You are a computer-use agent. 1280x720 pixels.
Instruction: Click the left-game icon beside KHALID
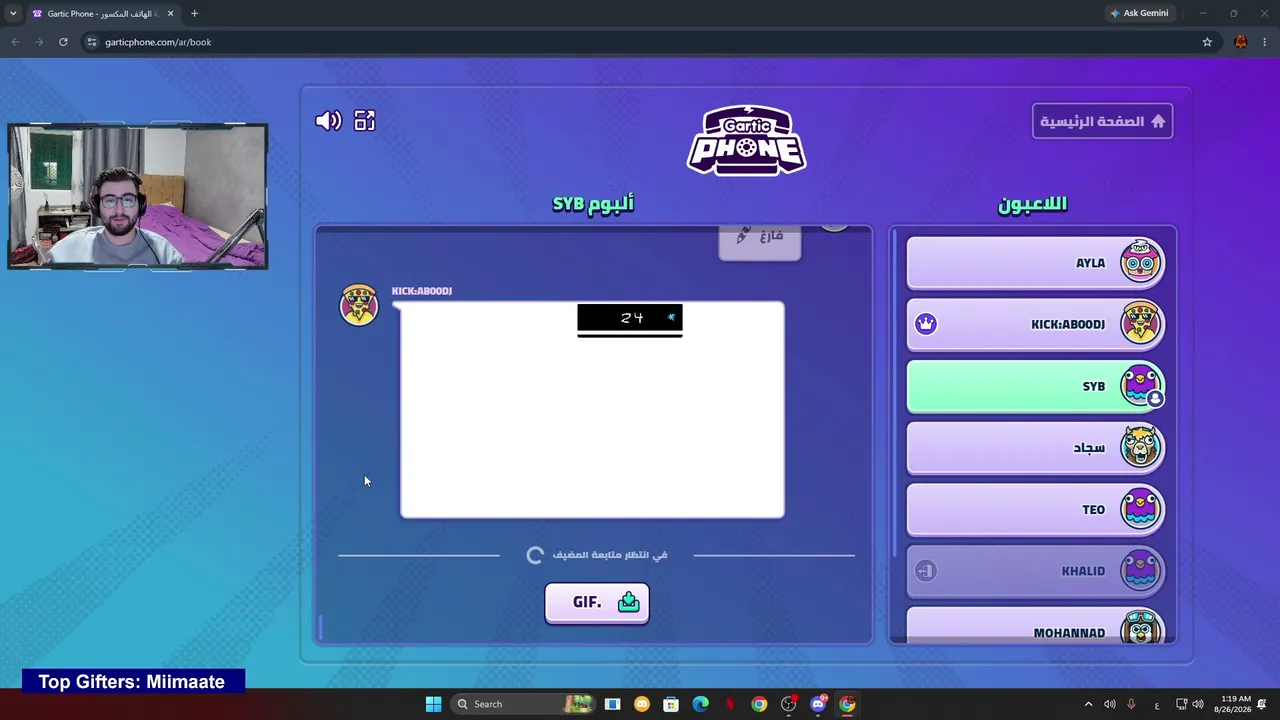click(x=926, y=571)
